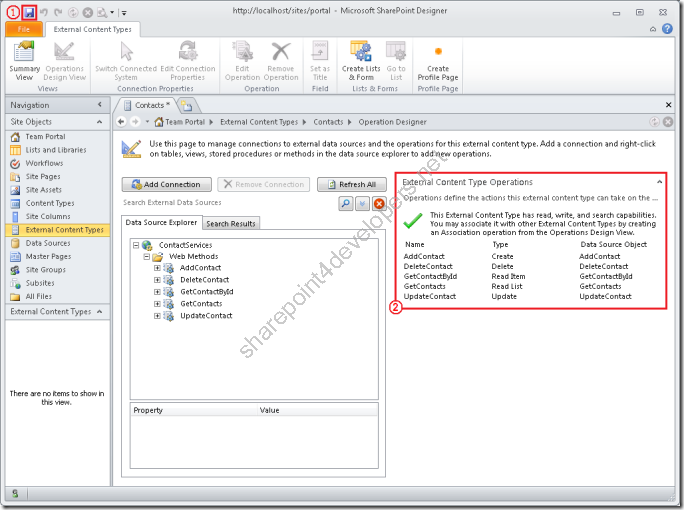684x510 pixels.
Task: Open Customize Quick Access Toolbar dropdown
Action: coord(124,13)
